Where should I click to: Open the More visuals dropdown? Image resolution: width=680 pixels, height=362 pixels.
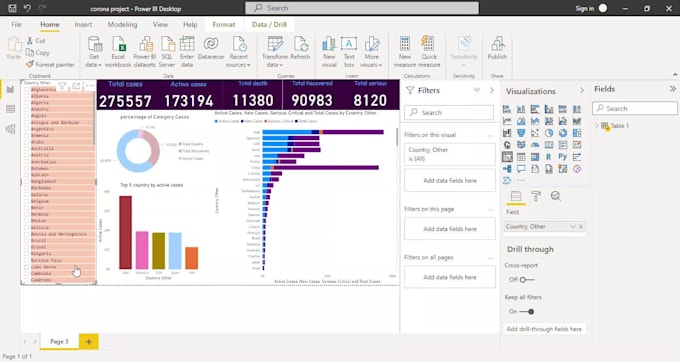point(371,52)
